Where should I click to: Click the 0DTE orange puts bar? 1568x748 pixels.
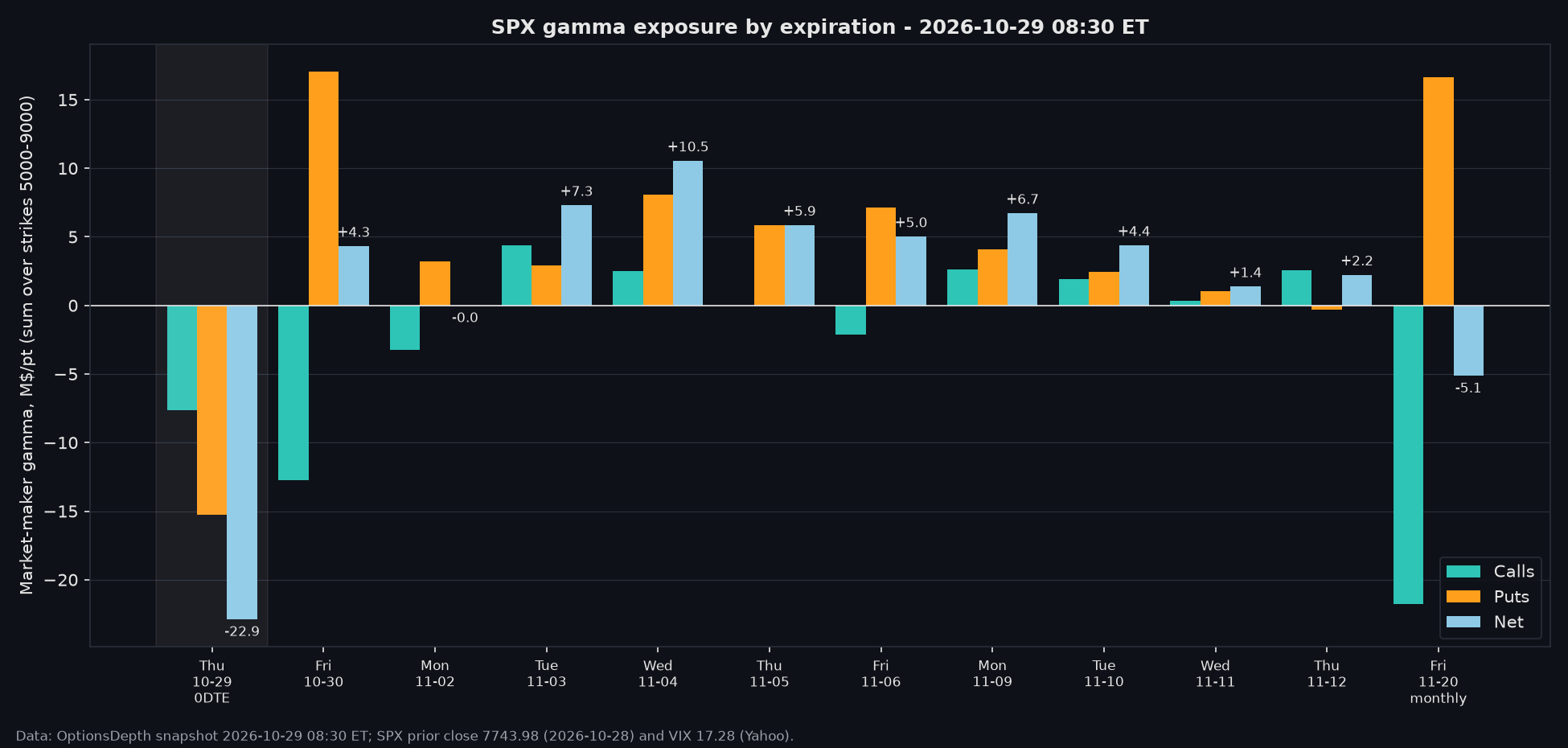[x=211, y=410]
